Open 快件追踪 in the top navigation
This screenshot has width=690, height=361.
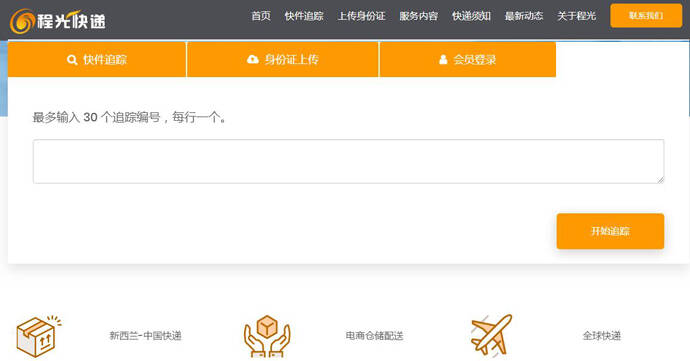point(304,16)
